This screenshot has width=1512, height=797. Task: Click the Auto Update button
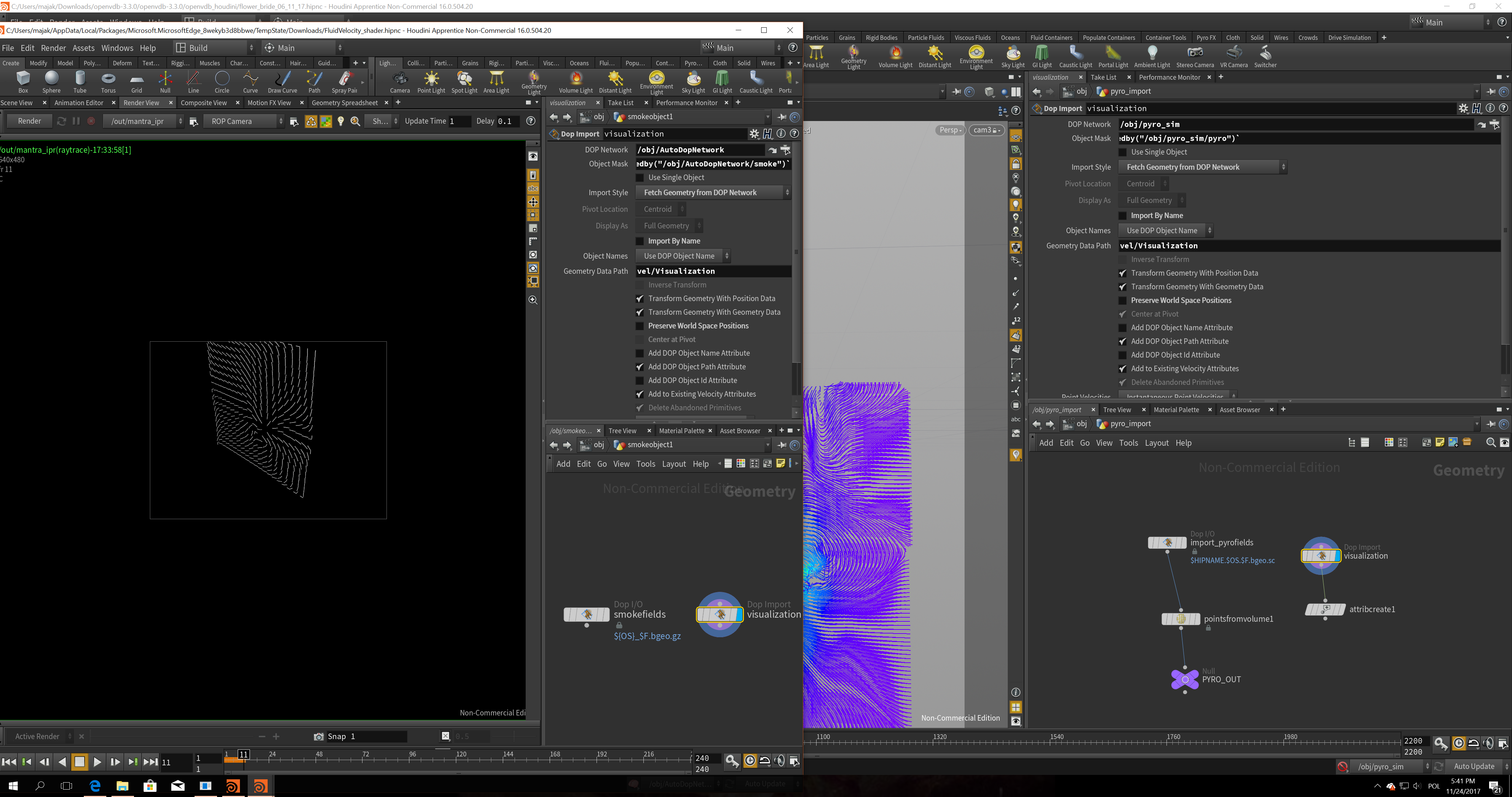(1473, 766)
